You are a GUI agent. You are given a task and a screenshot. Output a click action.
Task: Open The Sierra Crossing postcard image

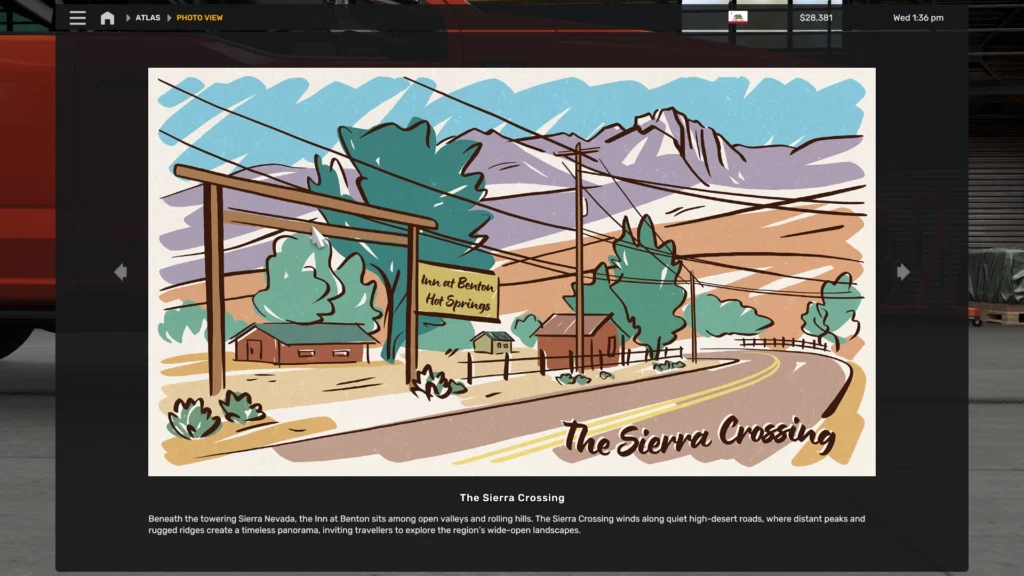pos(512,272)
